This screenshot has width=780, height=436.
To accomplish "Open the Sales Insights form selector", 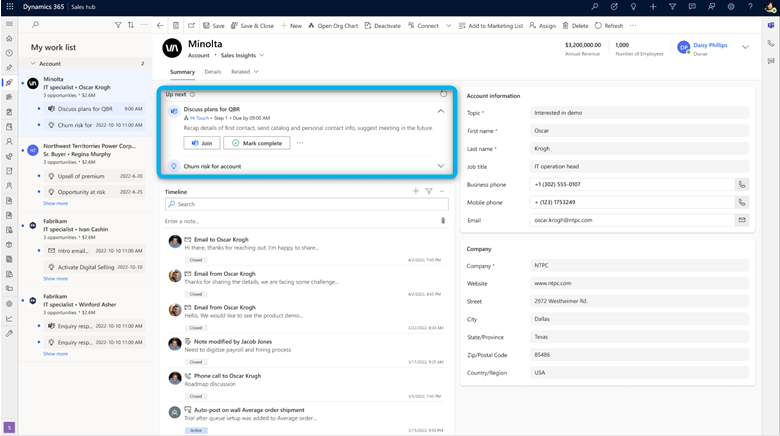I will pyautogui.click(x=242, y=55).
